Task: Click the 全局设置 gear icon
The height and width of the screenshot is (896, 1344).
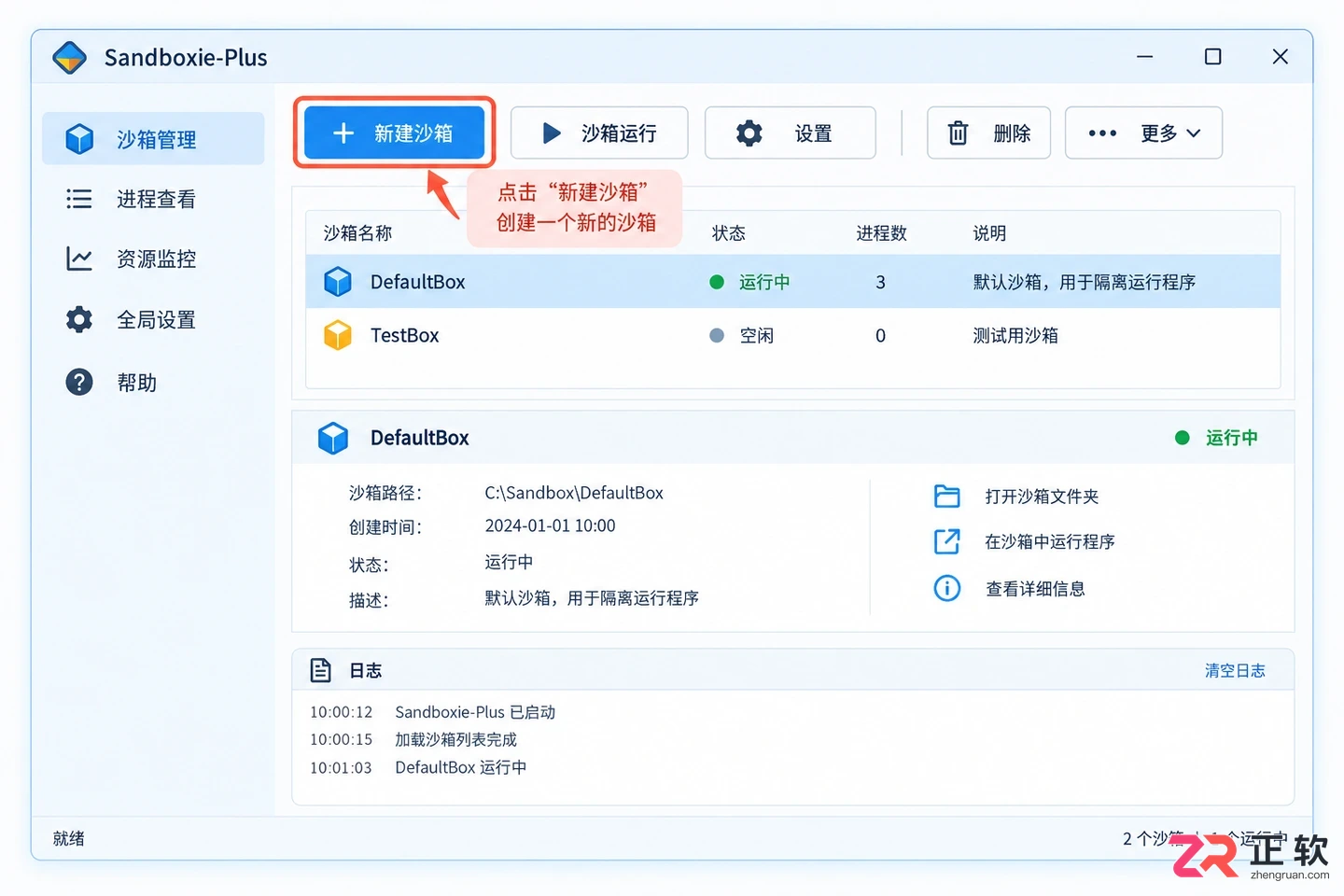Action: coord(79,319)
